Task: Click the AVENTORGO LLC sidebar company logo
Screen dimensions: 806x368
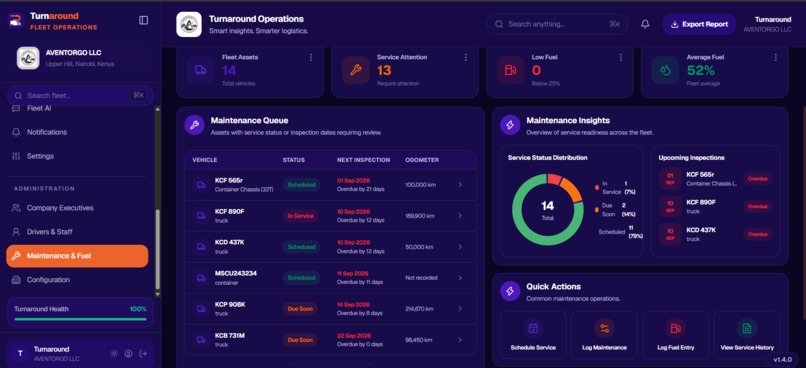Action: (x=28, y=58)
